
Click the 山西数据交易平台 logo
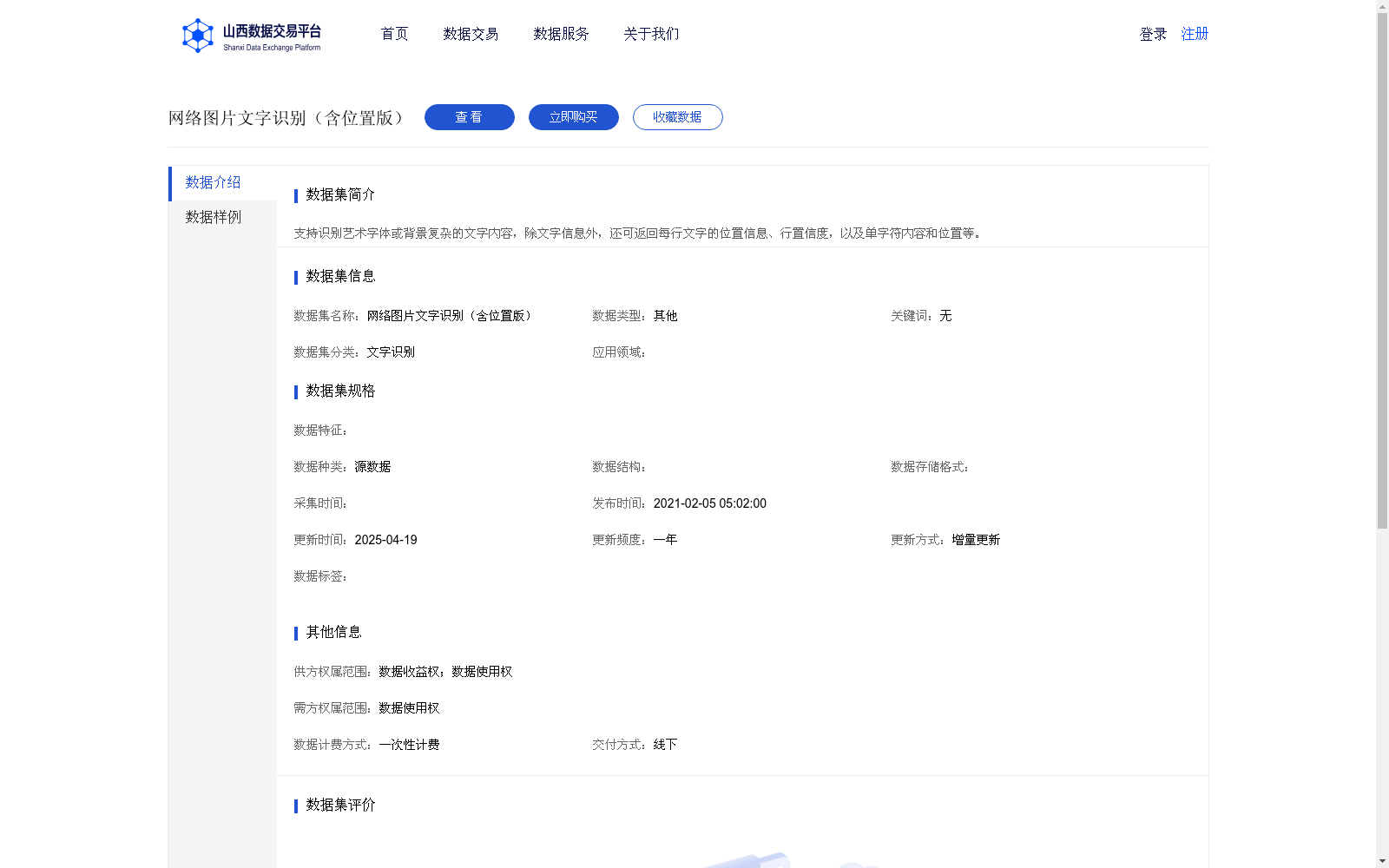coord(252,36)
